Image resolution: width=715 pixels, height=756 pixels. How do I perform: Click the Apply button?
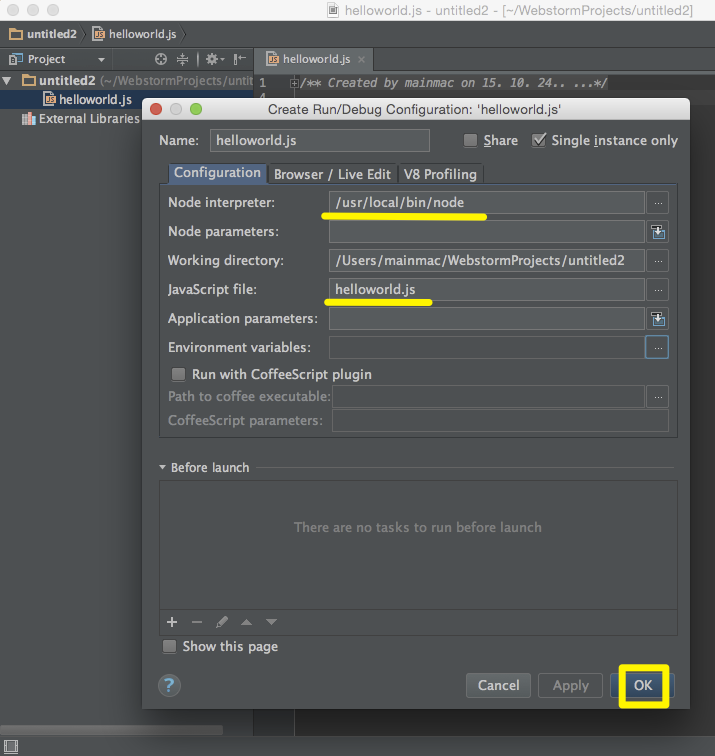tap(570, 685)
